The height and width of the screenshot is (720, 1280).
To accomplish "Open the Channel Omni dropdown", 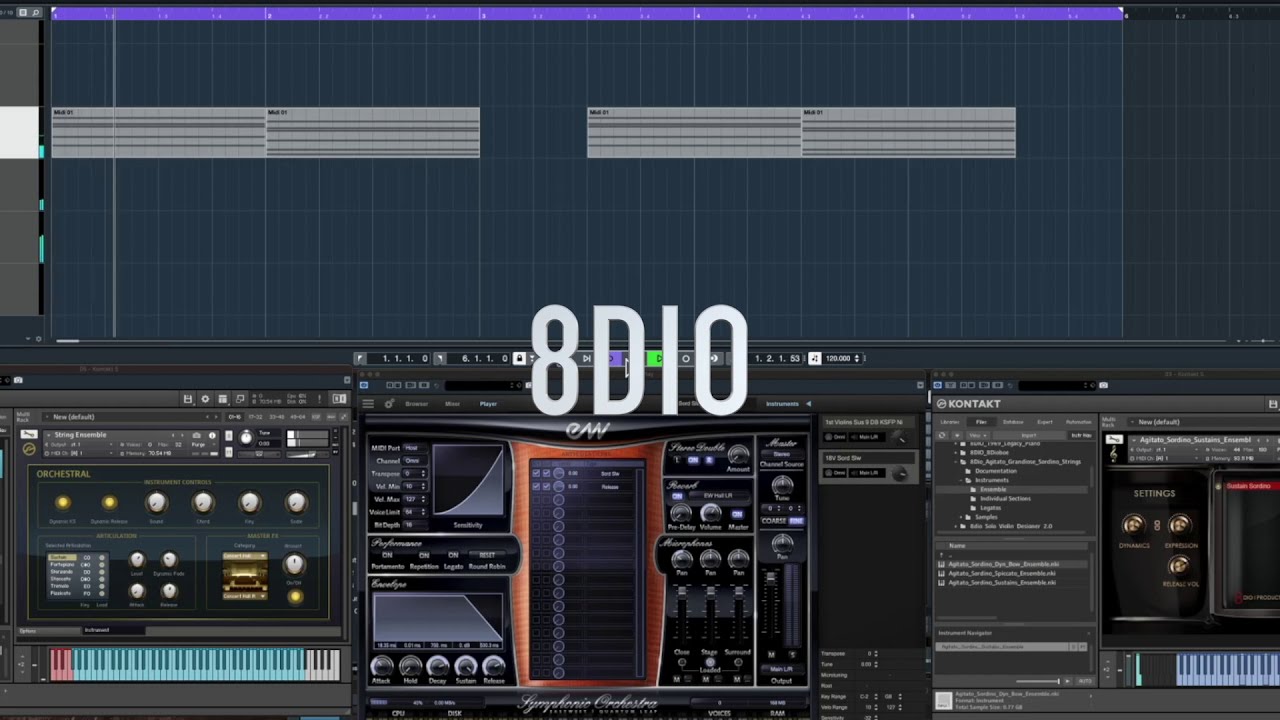I will tap(414, 461).
